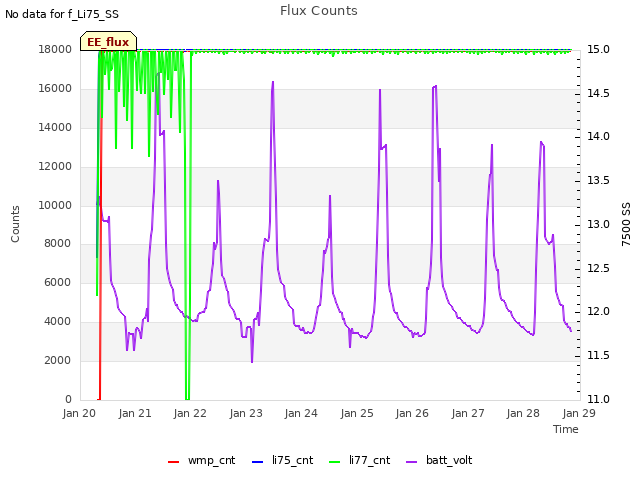Toggle the li75_cnt legend entry

coord(282,460)
